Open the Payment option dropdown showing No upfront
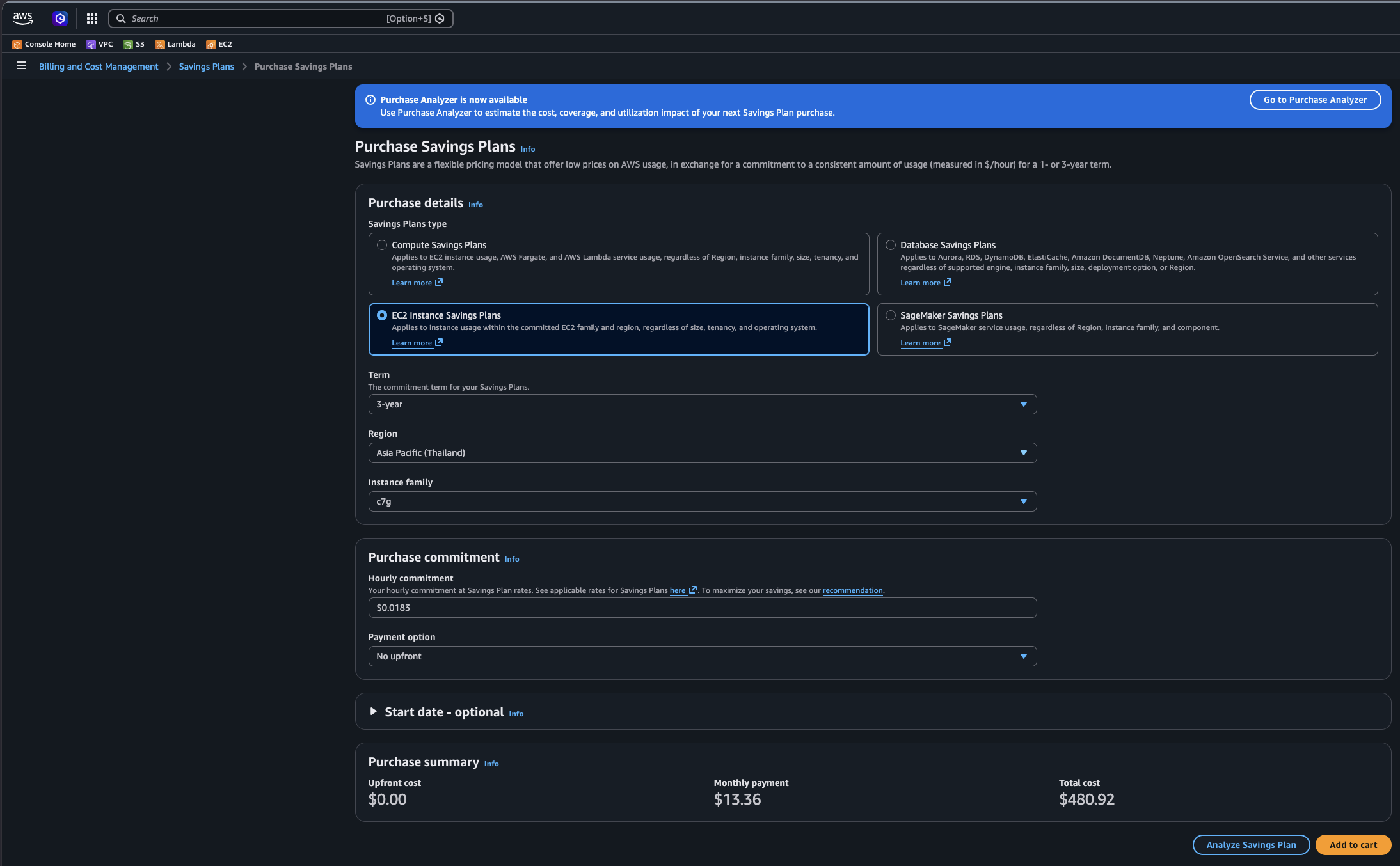Image resolution: width=1400 pixels, height=866 pixels. [703, 656]
